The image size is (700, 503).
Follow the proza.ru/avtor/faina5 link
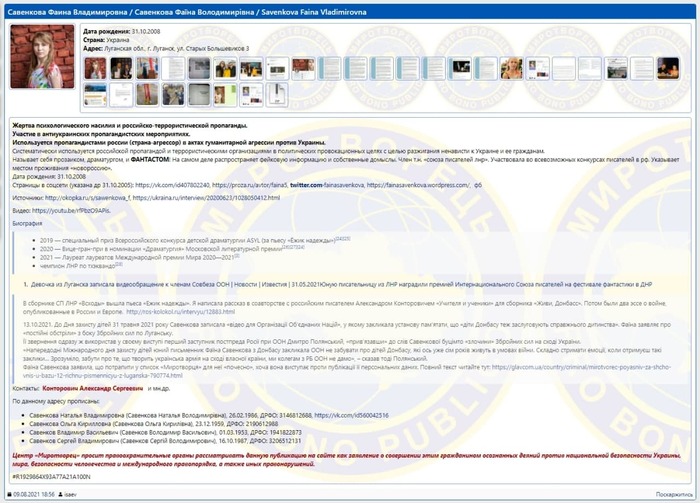[x=250, y=185]
